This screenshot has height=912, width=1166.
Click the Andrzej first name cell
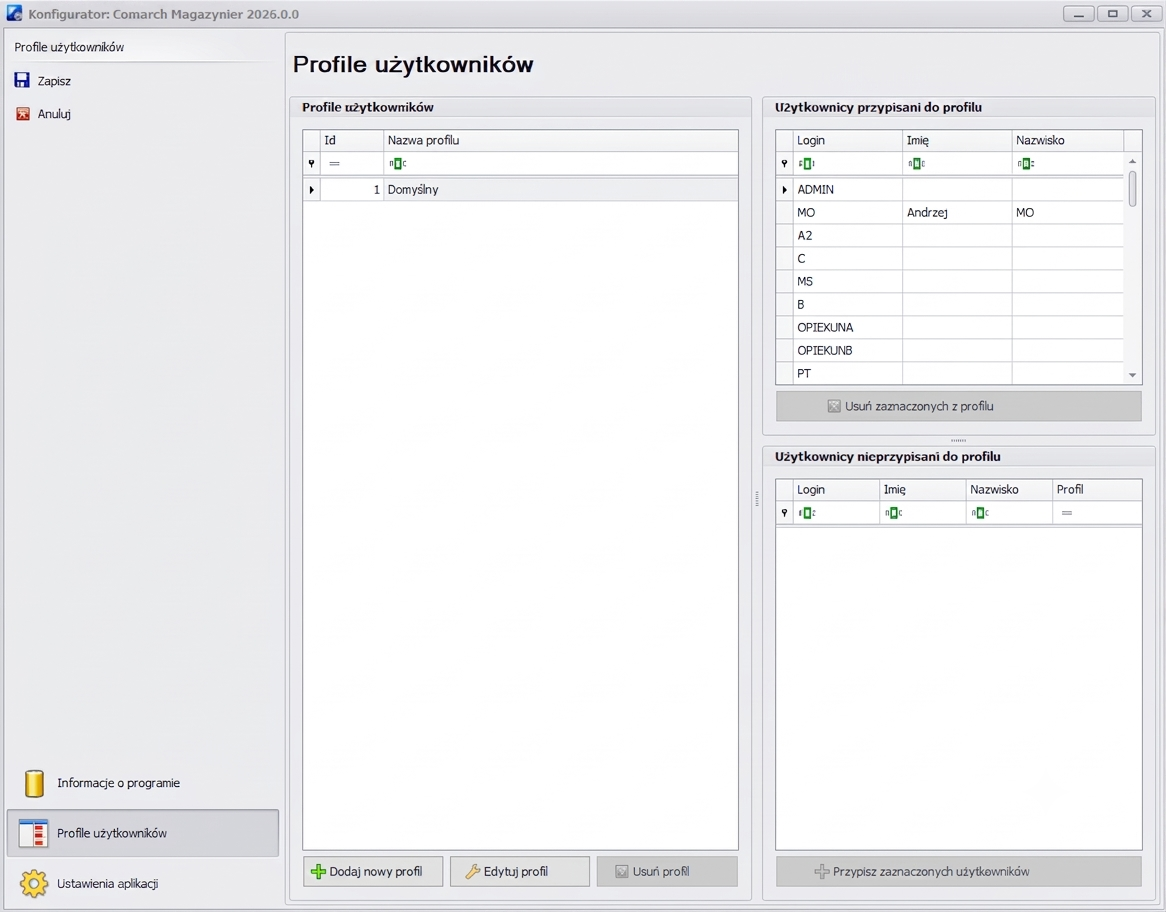[x=957, y=213]
